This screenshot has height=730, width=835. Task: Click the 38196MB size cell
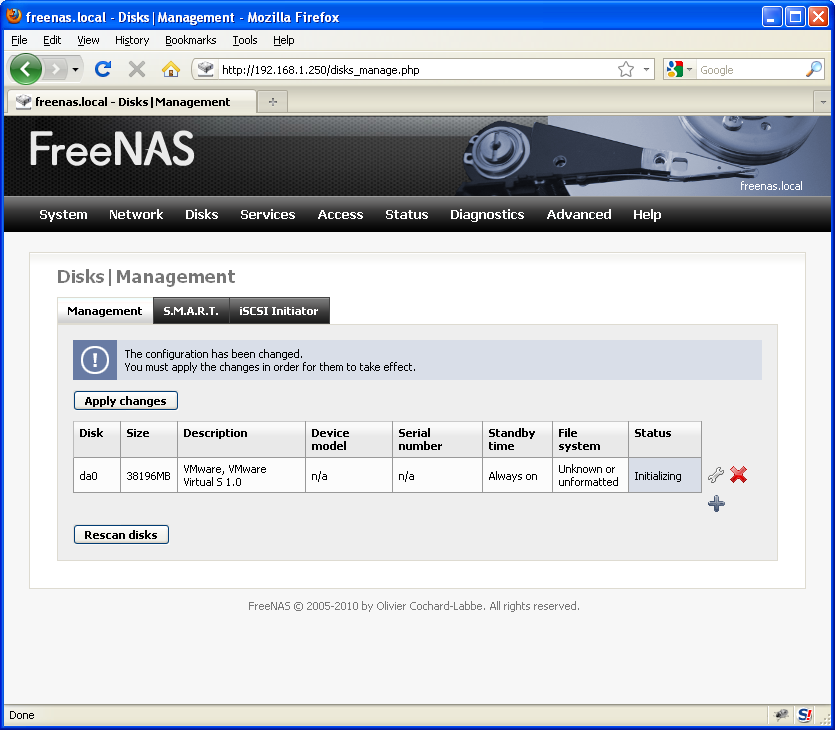pyautogui.click(x=149, y=475)
